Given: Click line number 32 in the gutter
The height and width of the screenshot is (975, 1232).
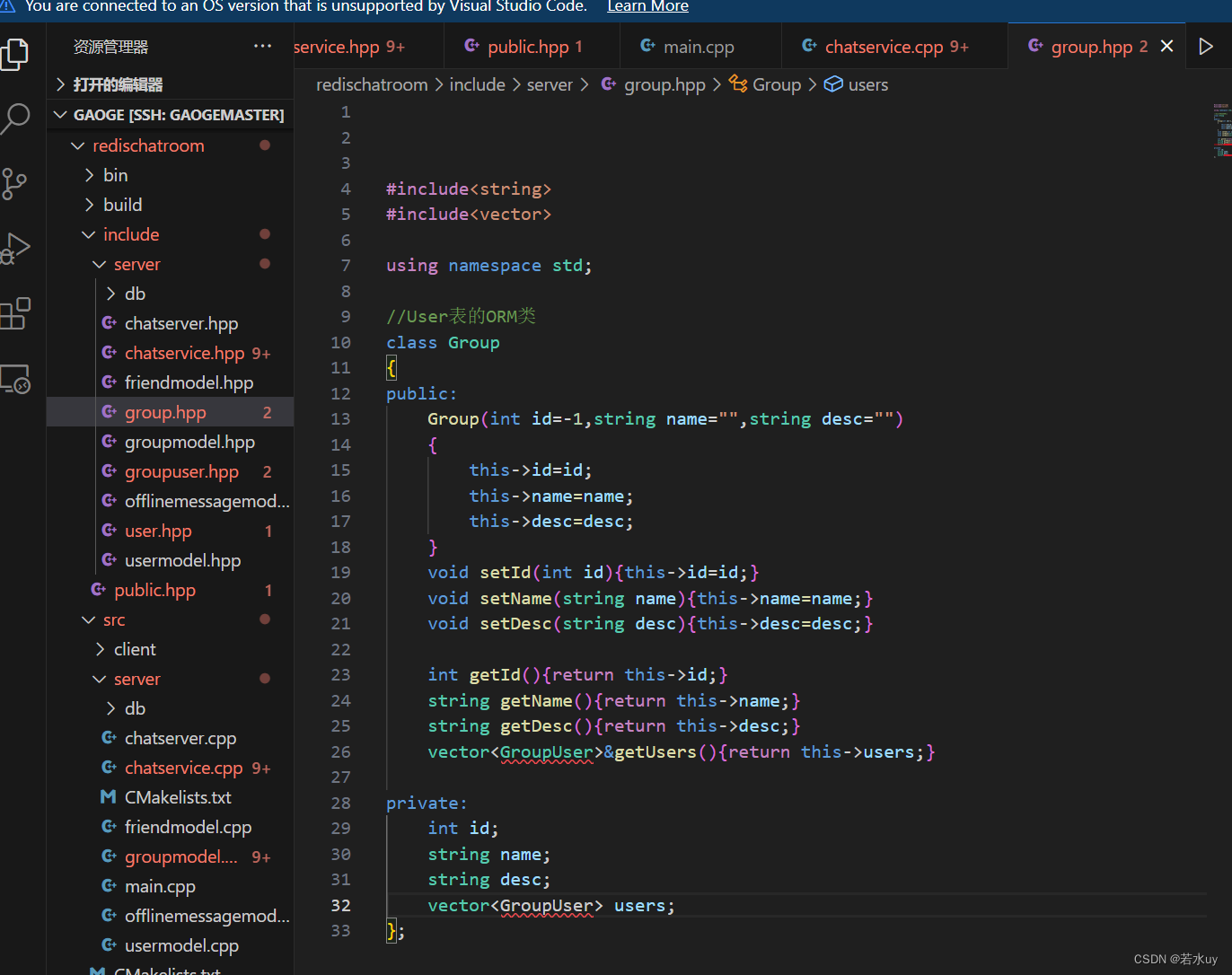Looking at the screenshot, I should click(340, 905).
